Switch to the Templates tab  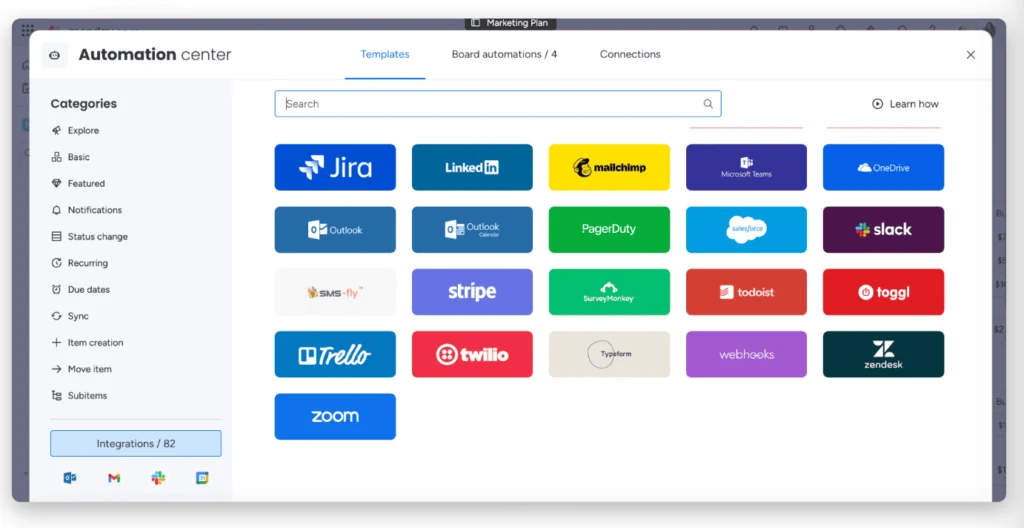tap(385, 54)
